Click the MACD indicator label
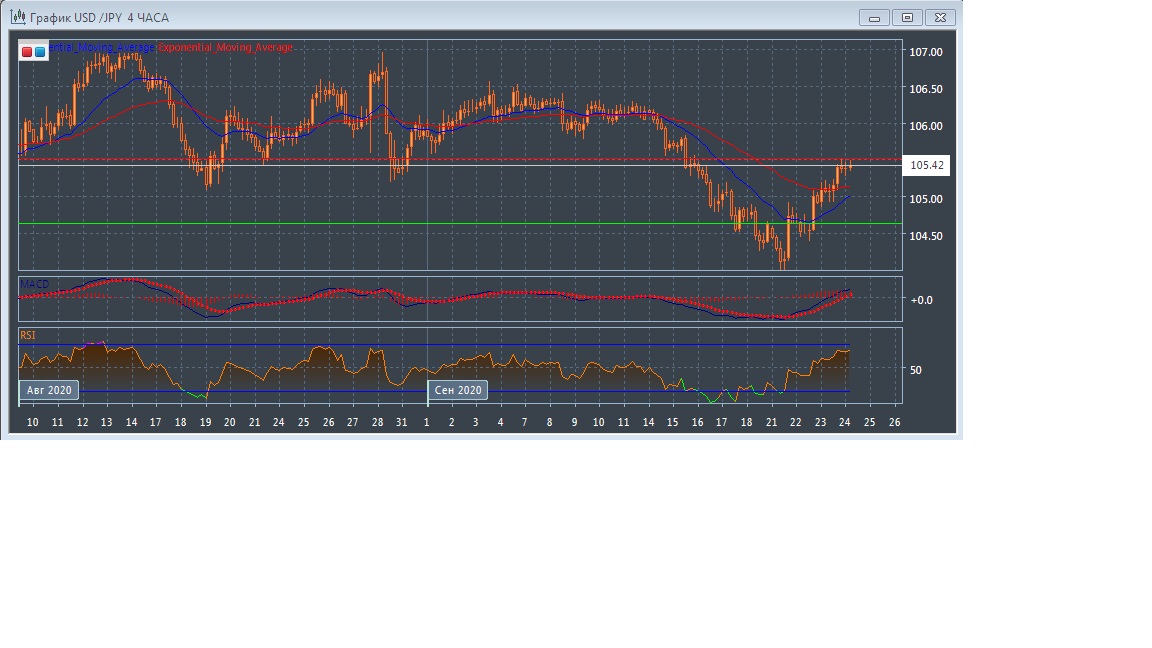Screen dimensions: 1152x648 pos(34,285)
